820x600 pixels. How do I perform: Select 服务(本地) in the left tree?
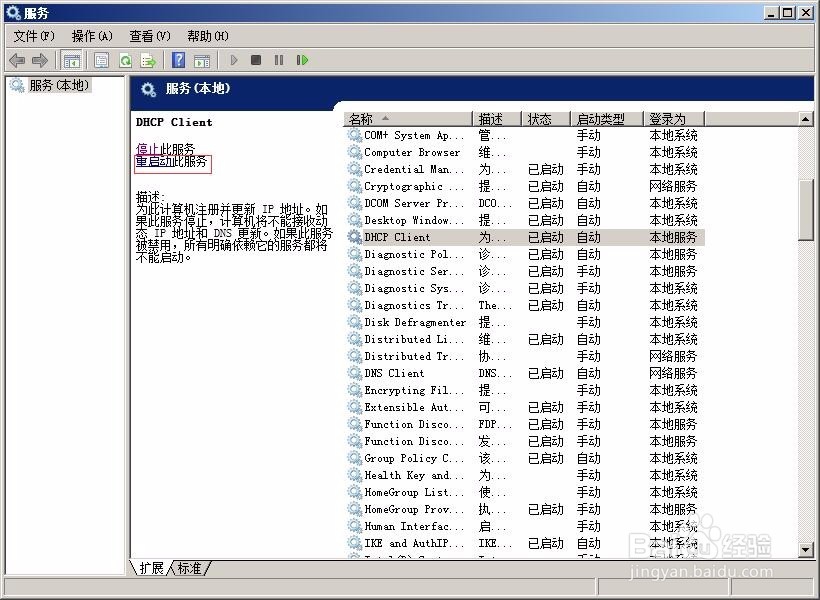55,85
